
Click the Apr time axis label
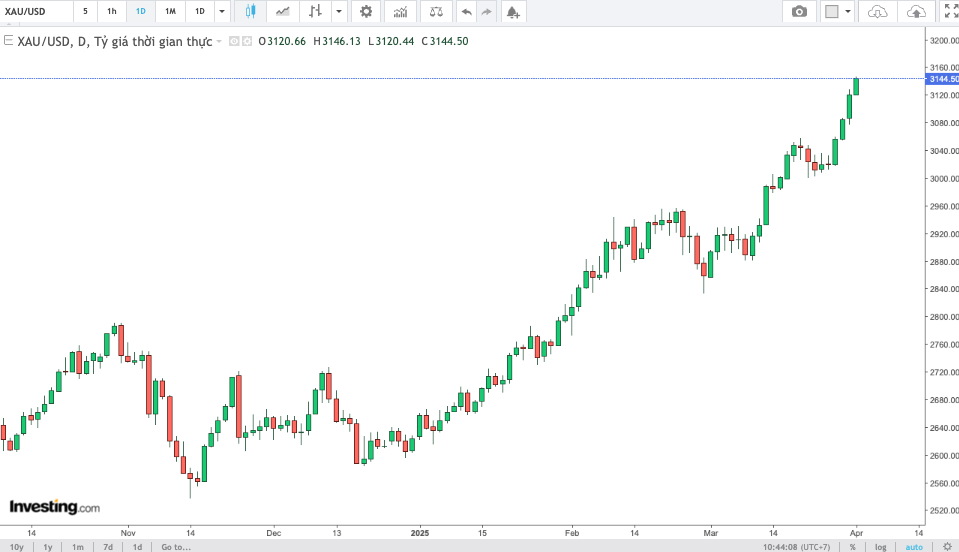pos(856,533)
